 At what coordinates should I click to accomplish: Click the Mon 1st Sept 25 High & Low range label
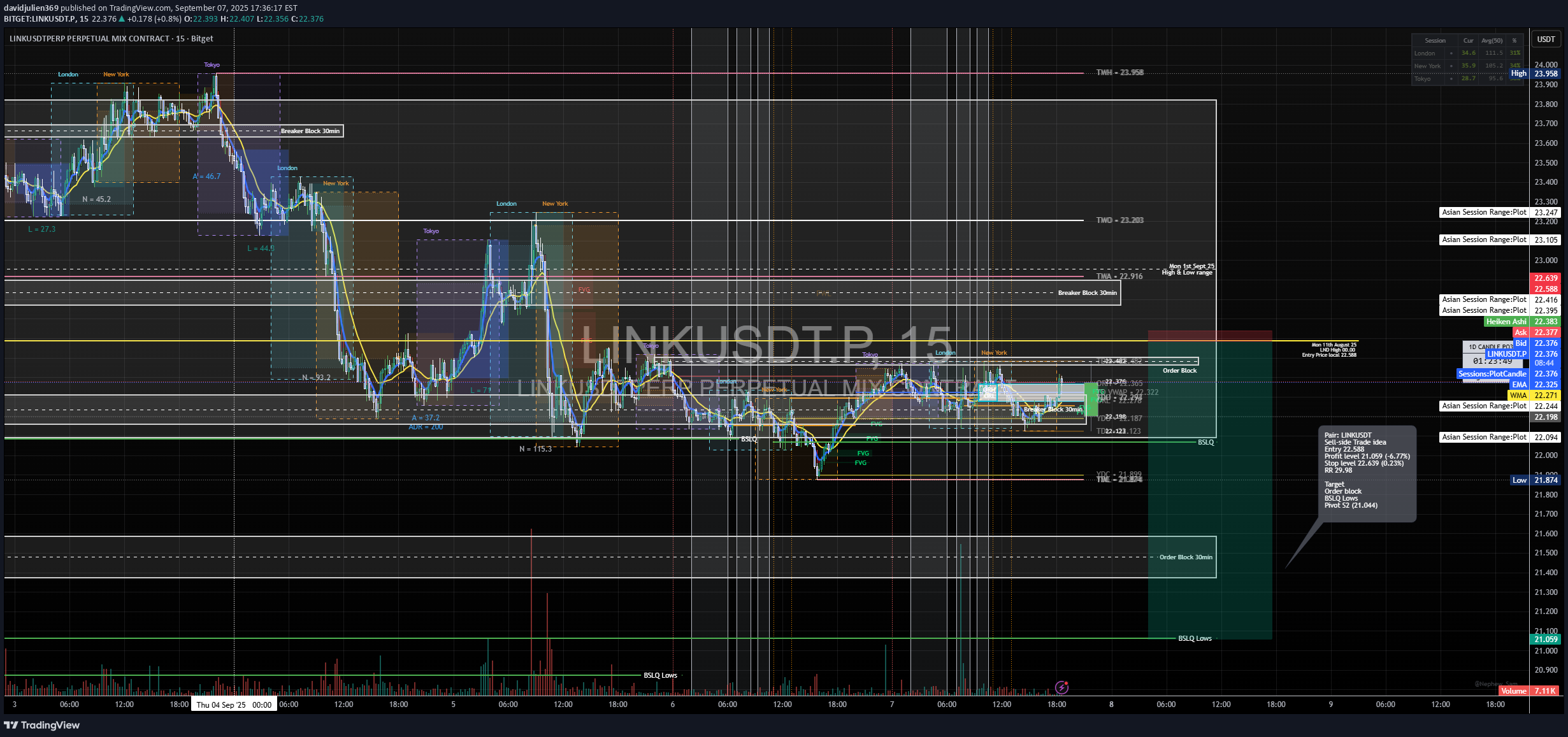[1188, 269]
